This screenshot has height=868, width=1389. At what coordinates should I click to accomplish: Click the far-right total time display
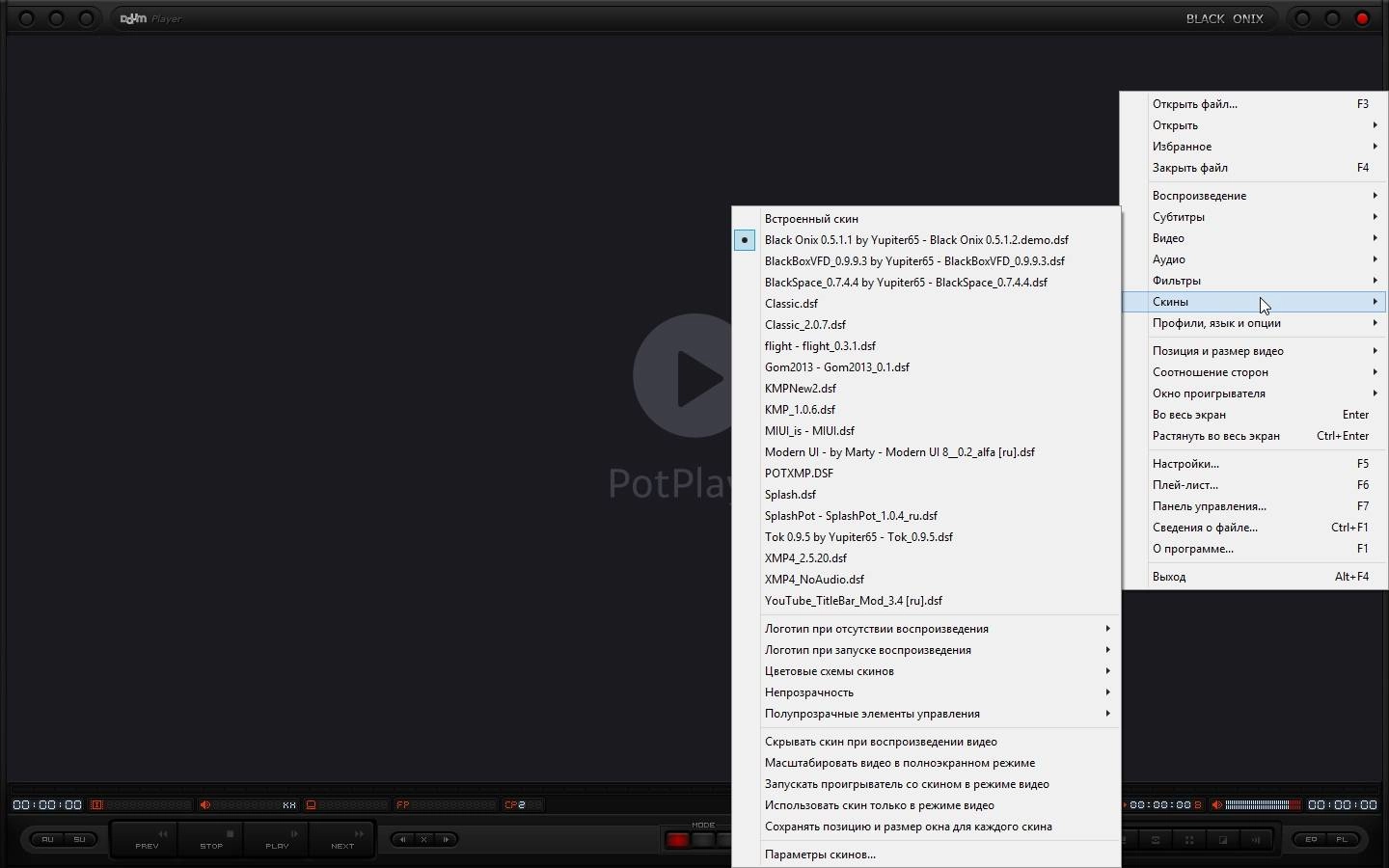click(x=1343, y=804)
